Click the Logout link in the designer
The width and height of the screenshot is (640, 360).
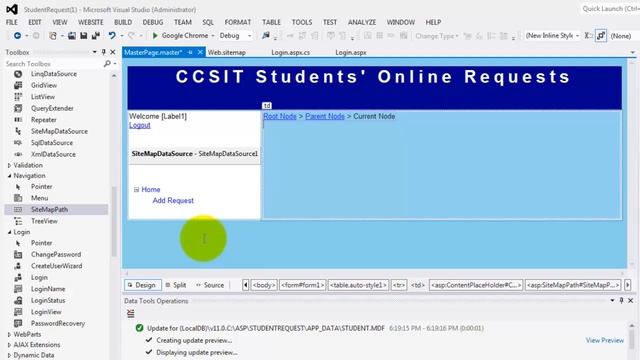click(140, 125)
